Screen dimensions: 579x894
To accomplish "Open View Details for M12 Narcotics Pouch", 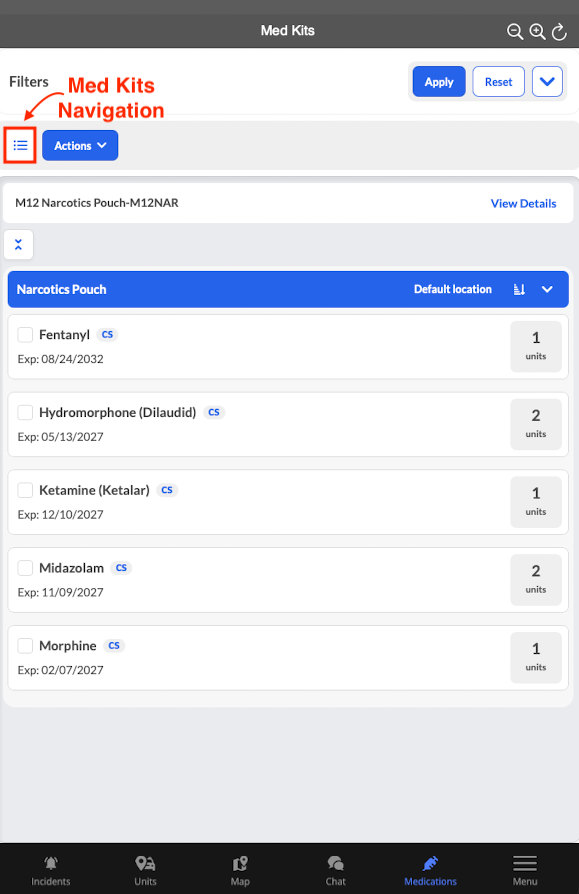I will pos(523,204).
